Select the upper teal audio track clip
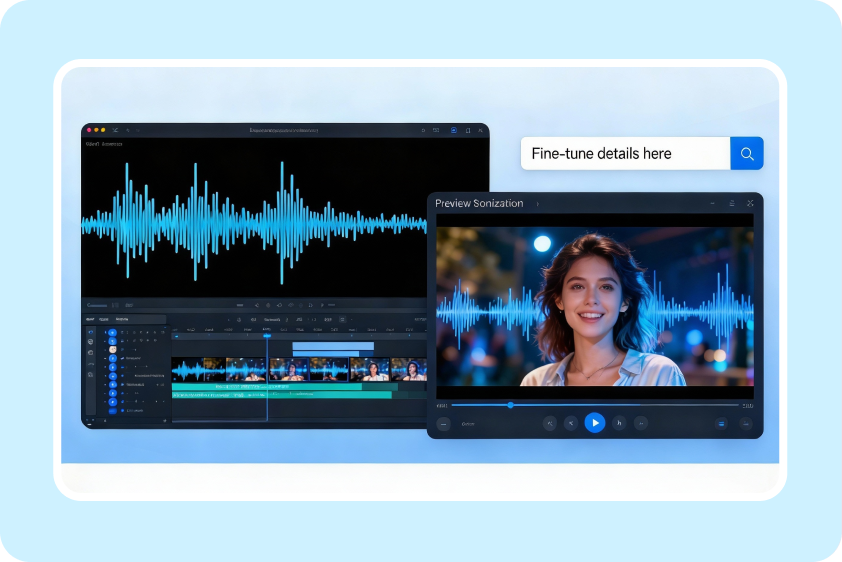 tap(267, 386)
